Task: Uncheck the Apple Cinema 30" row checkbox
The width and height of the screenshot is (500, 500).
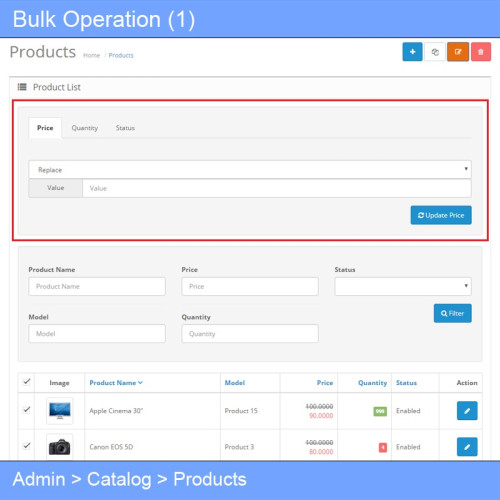Action: [27, 410]
